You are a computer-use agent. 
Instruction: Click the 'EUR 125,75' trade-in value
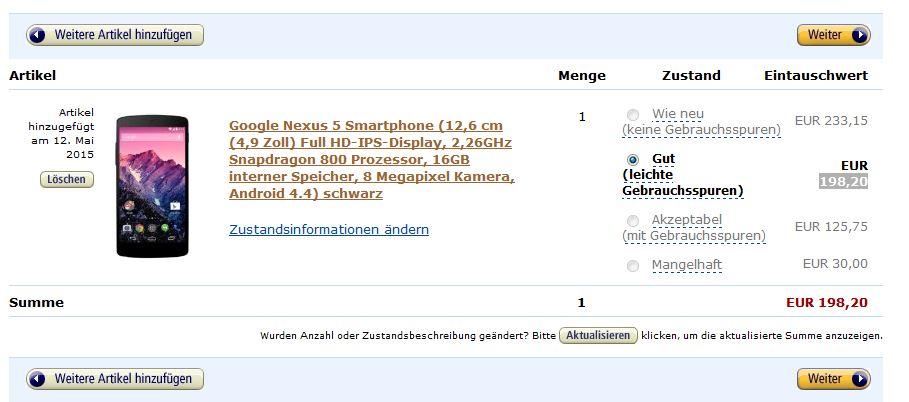tap(831, 226)
